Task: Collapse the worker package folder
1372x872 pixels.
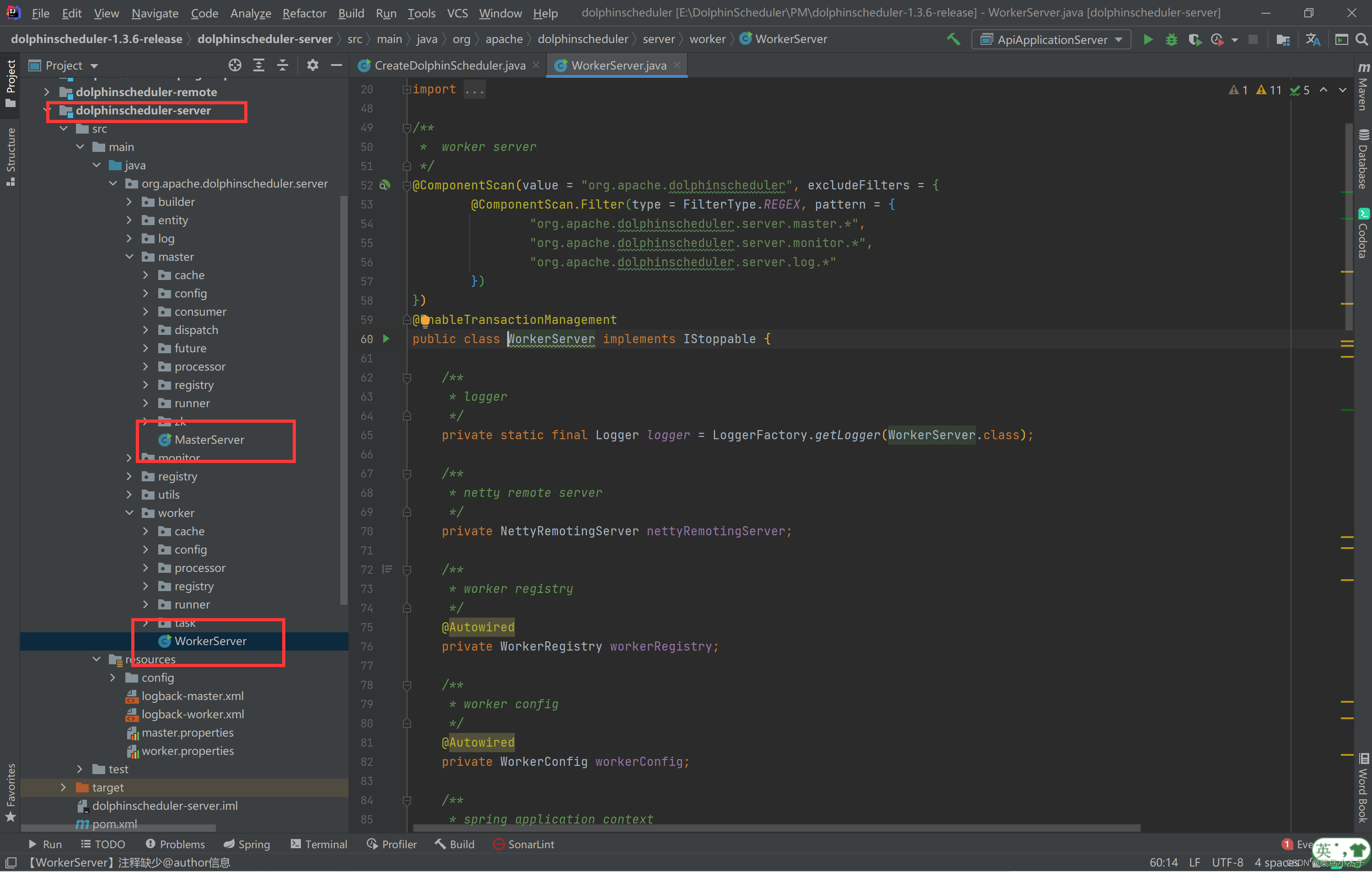Action: click(x=129, y=513)
